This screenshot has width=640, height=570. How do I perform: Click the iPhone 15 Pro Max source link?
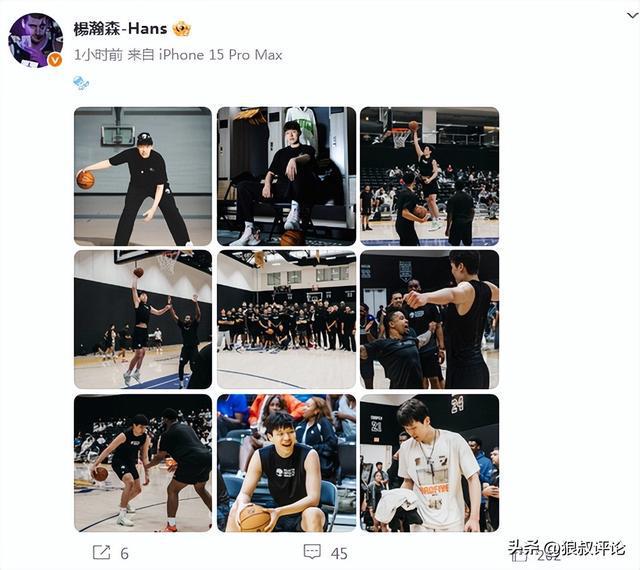(x=220, y=55)
